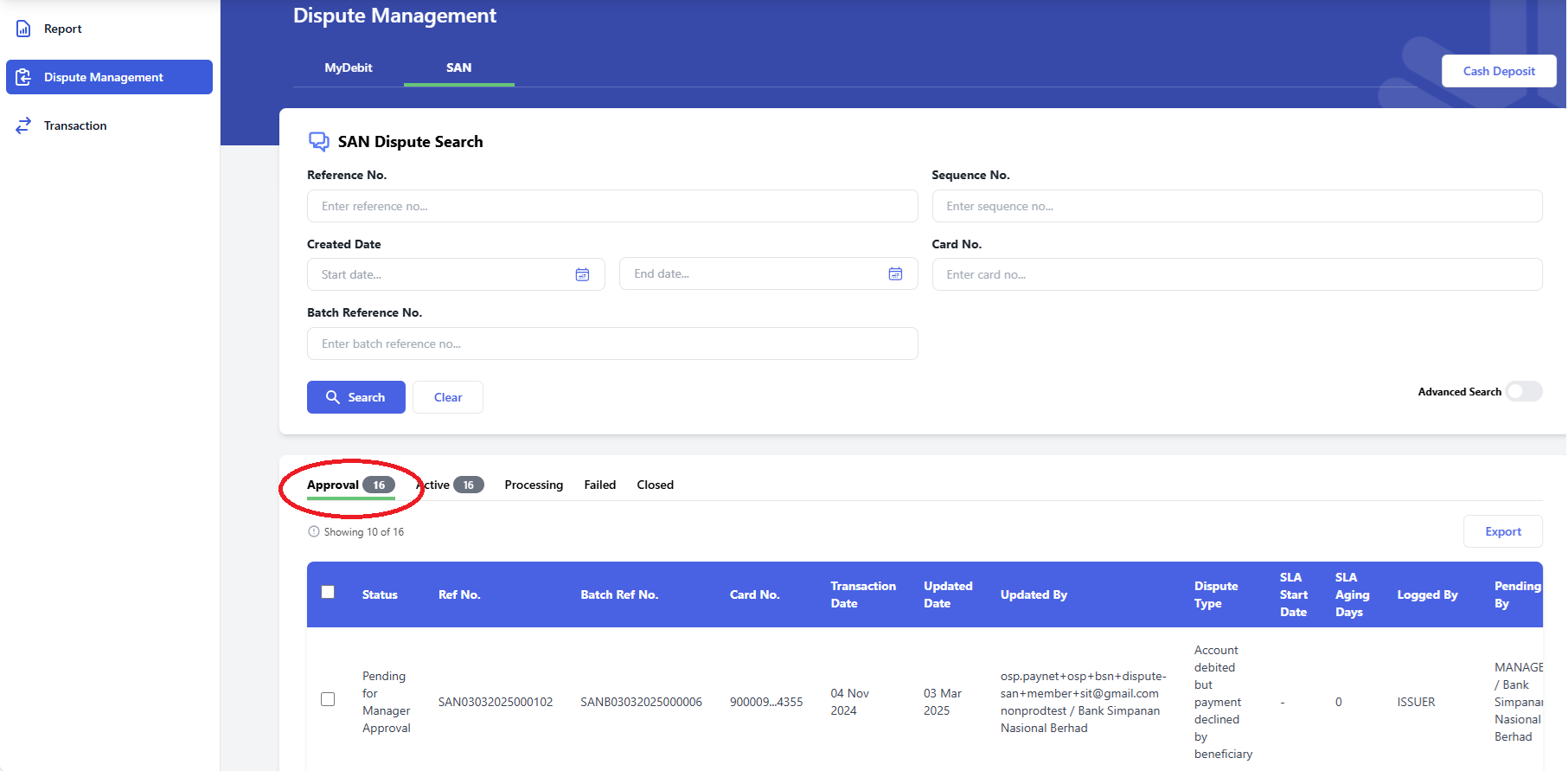Image resolution: width=1568 pixels, height=771 pixels.
Task: Check the row SAN03032025000102 checkbox
Action: point(328,699)
